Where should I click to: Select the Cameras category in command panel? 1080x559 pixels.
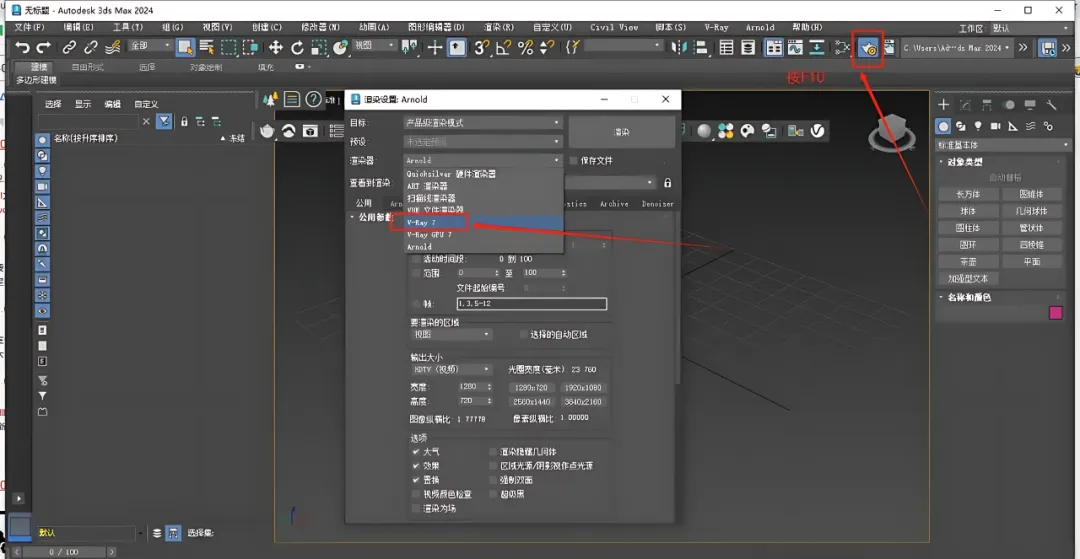coord(995,126)
